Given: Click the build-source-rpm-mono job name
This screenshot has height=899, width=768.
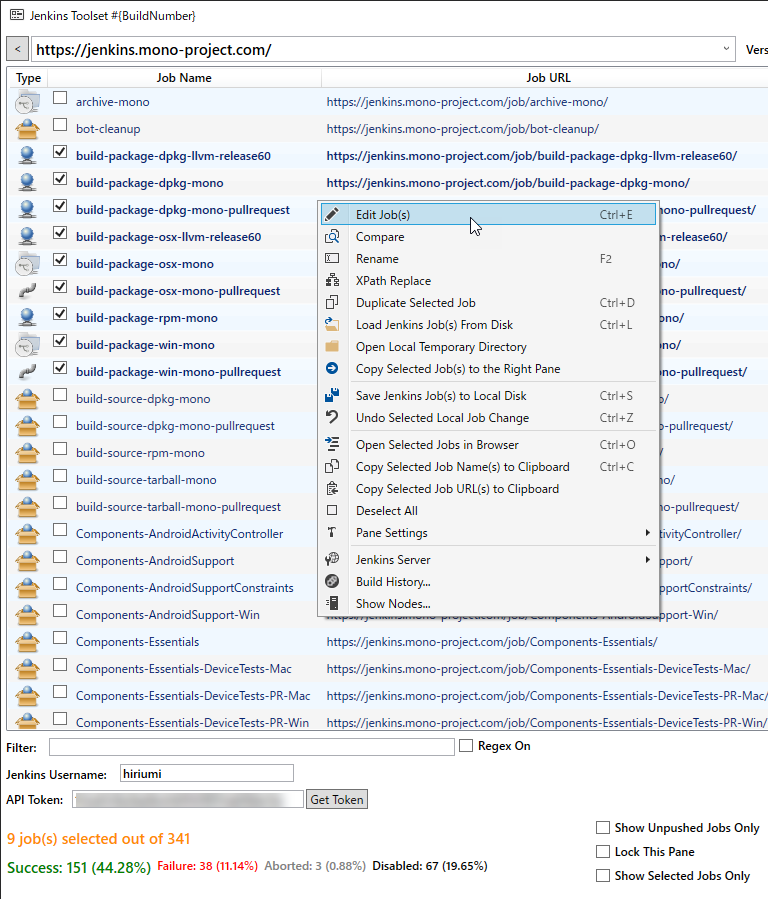Looking at the screenshot, I should click(140, 453).
